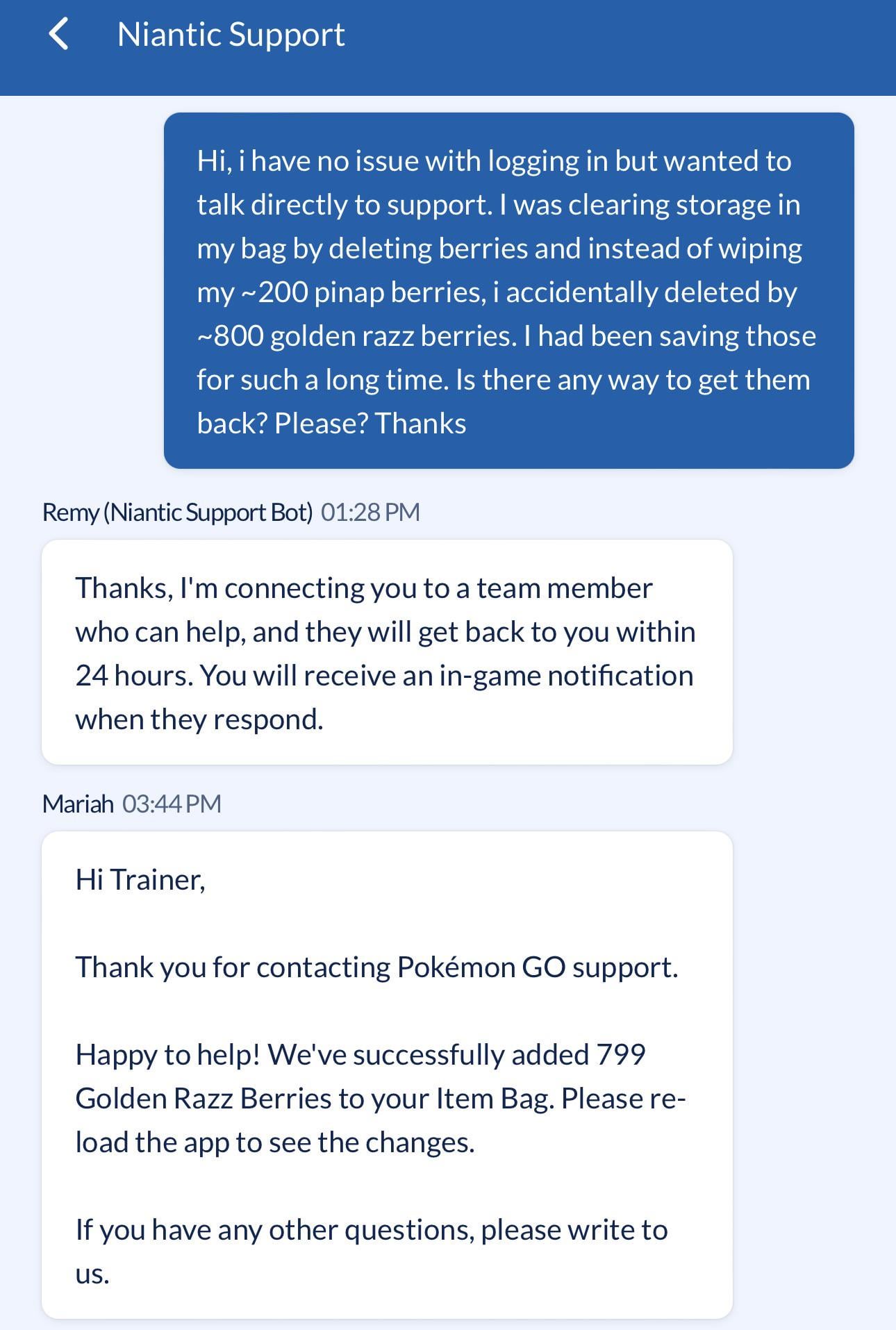Click "load the app to see the changes" line
This screenshot has width=896, height=1330.
coord(275,1142)
